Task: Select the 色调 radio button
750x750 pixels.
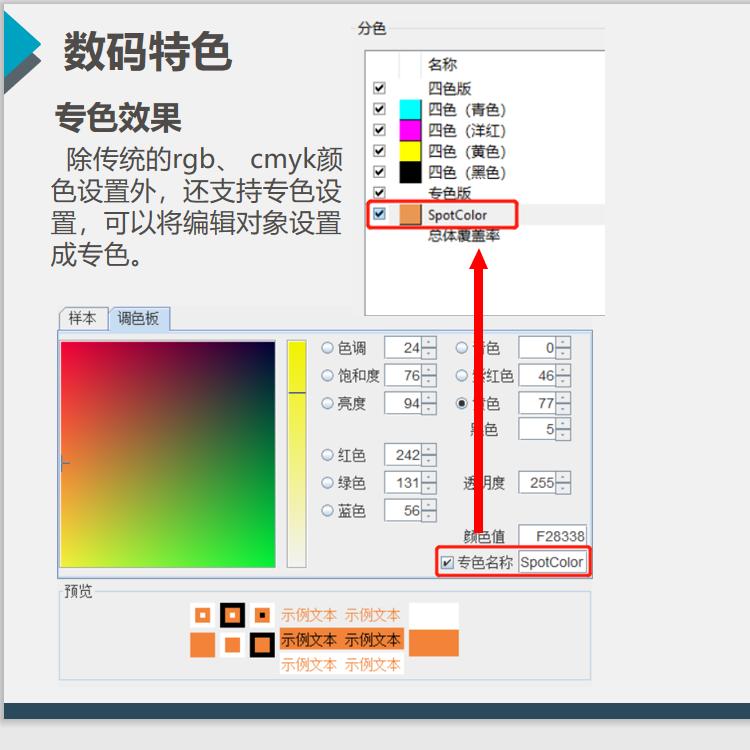Action: (x=327, y=348)
